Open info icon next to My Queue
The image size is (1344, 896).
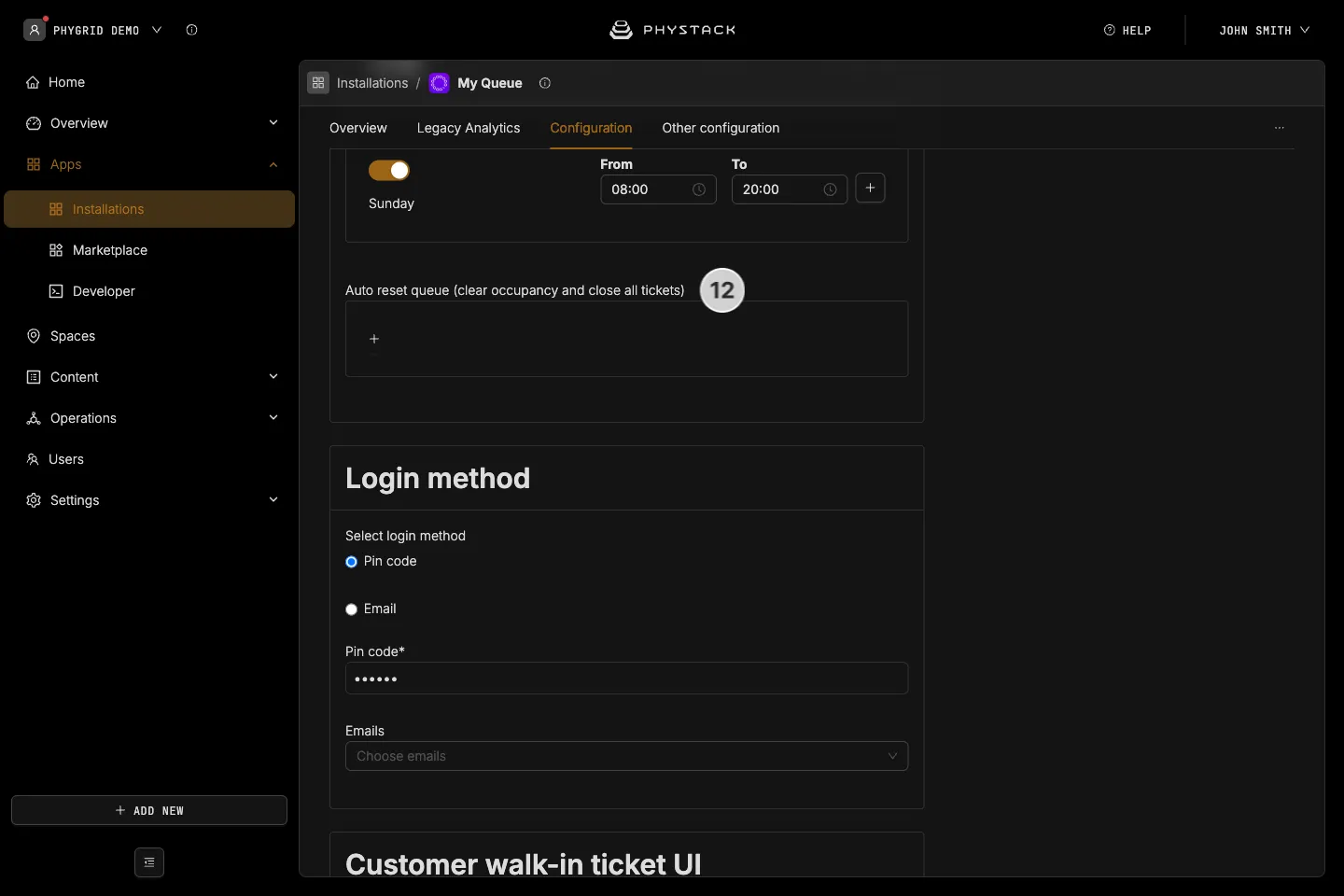[545, 83]
